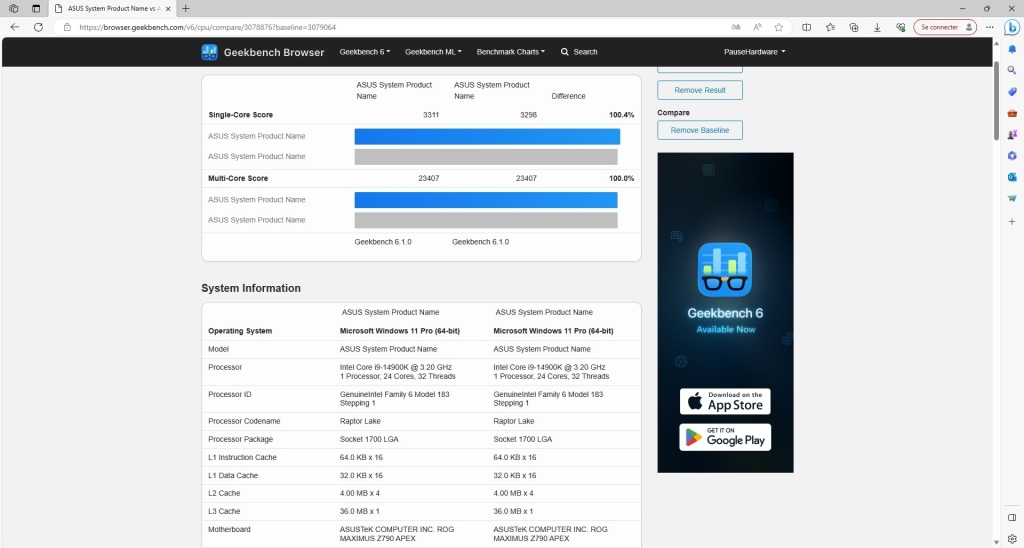Expand Geekbench ML dropdown menu
This screenshot has width=1024, height=548.
pos(433,52)
